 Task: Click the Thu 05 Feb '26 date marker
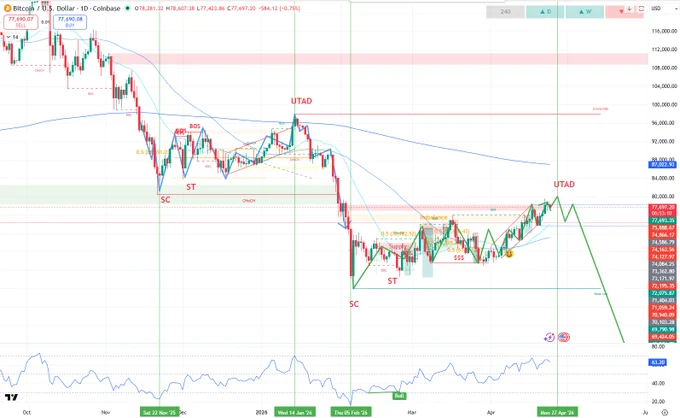pos(351,412)
